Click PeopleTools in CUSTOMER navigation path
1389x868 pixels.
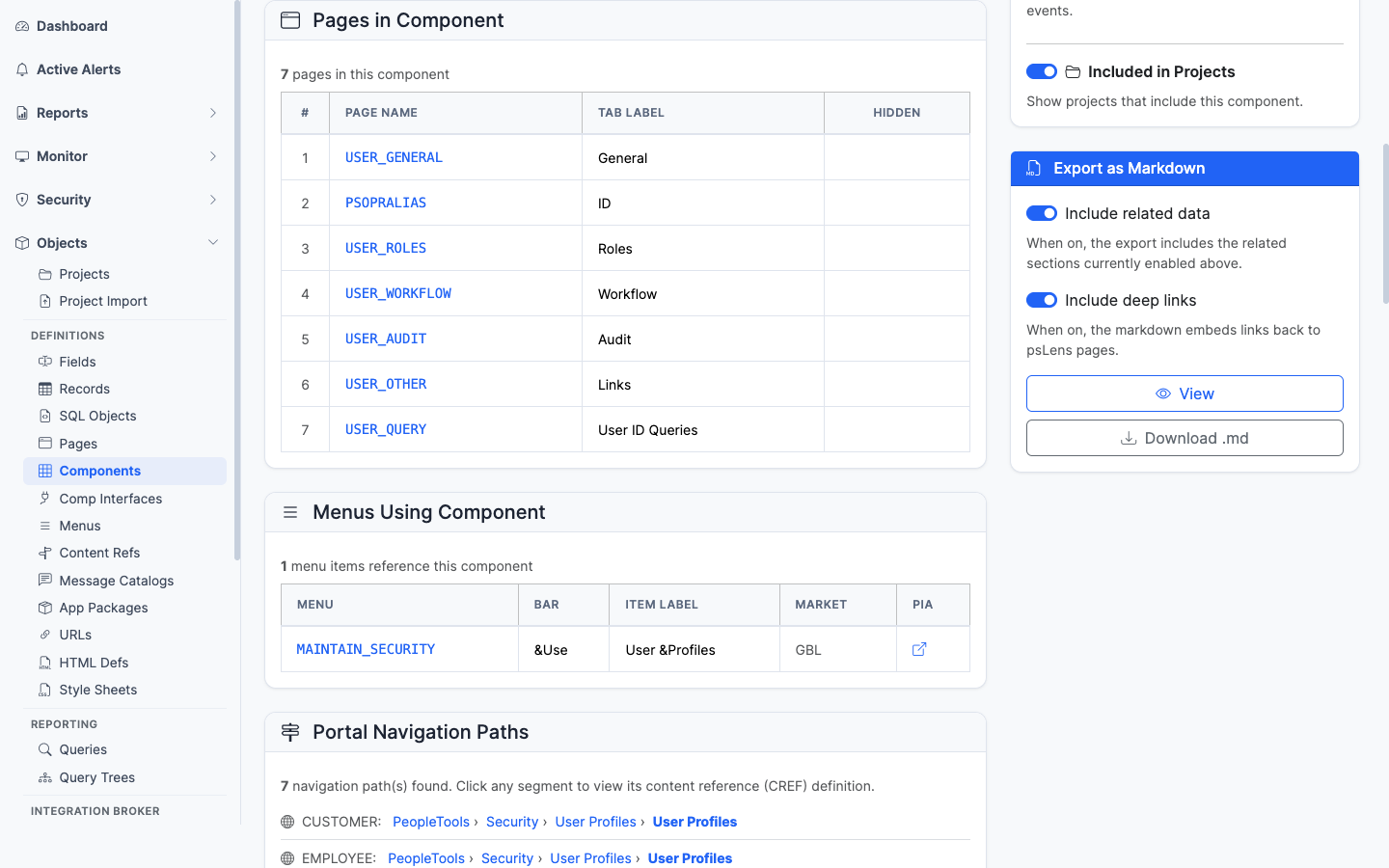[x=431, y=822]
